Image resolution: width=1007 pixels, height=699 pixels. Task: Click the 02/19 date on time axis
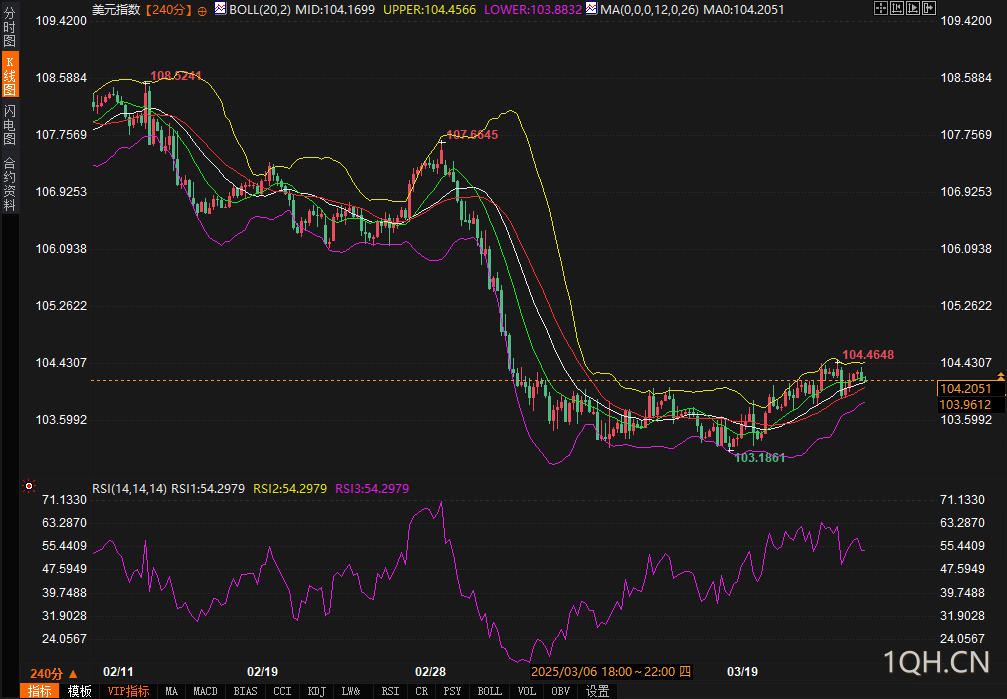point(263,672)
